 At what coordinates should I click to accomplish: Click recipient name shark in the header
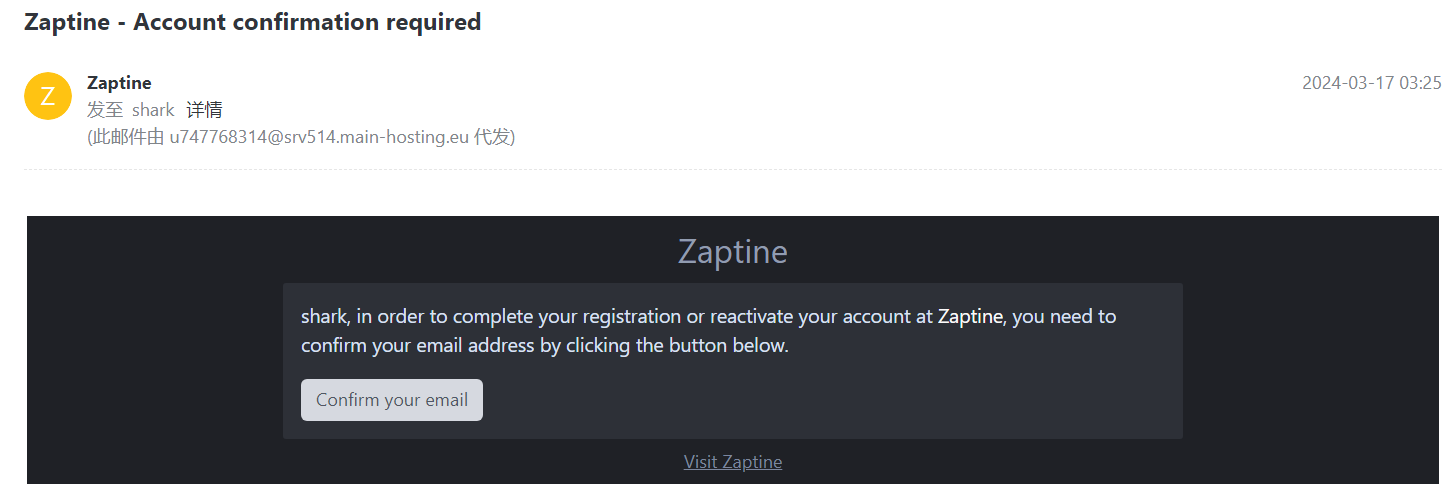(153, 110)
